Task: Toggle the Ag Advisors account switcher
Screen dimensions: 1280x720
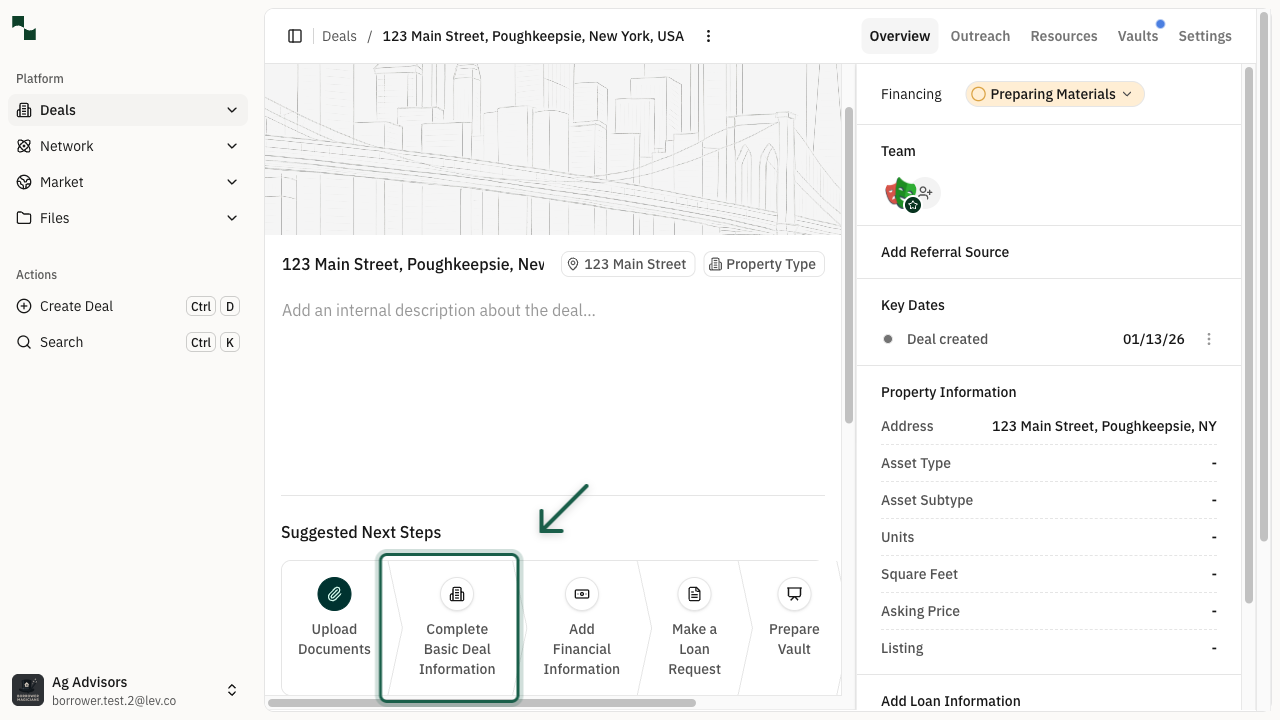Action: 232,689
